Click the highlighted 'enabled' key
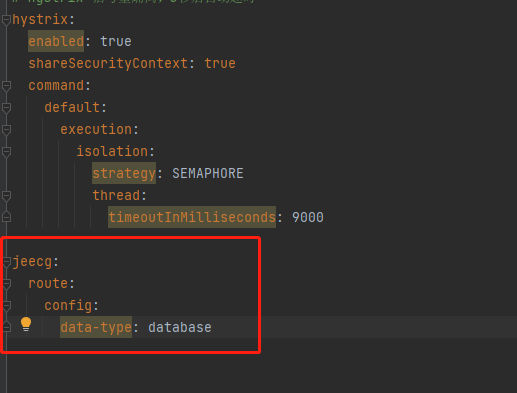Screen dimensions: 517x393 point(56,41)
